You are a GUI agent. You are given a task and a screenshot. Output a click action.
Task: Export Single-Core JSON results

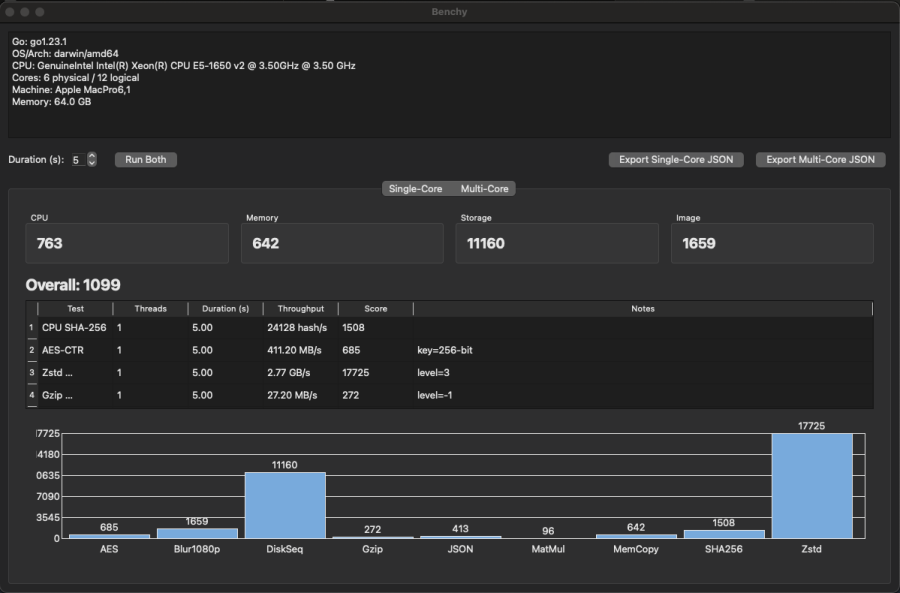(x=676, y=159)
